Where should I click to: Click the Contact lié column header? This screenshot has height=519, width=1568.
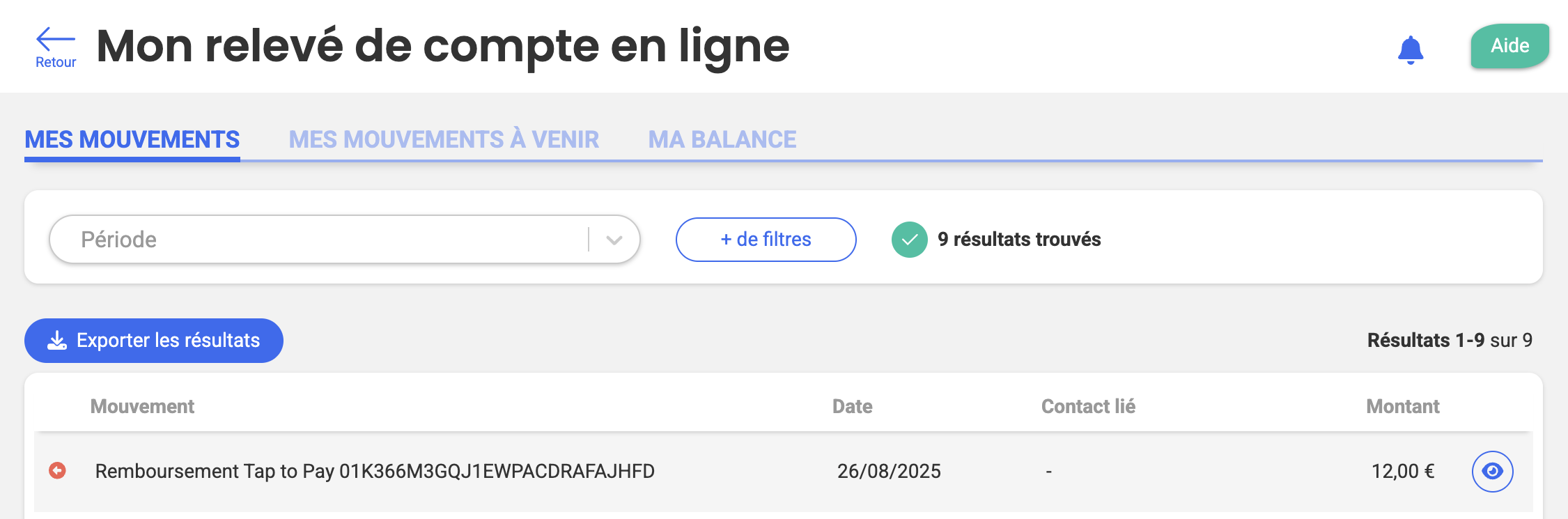pos(1087,406)
